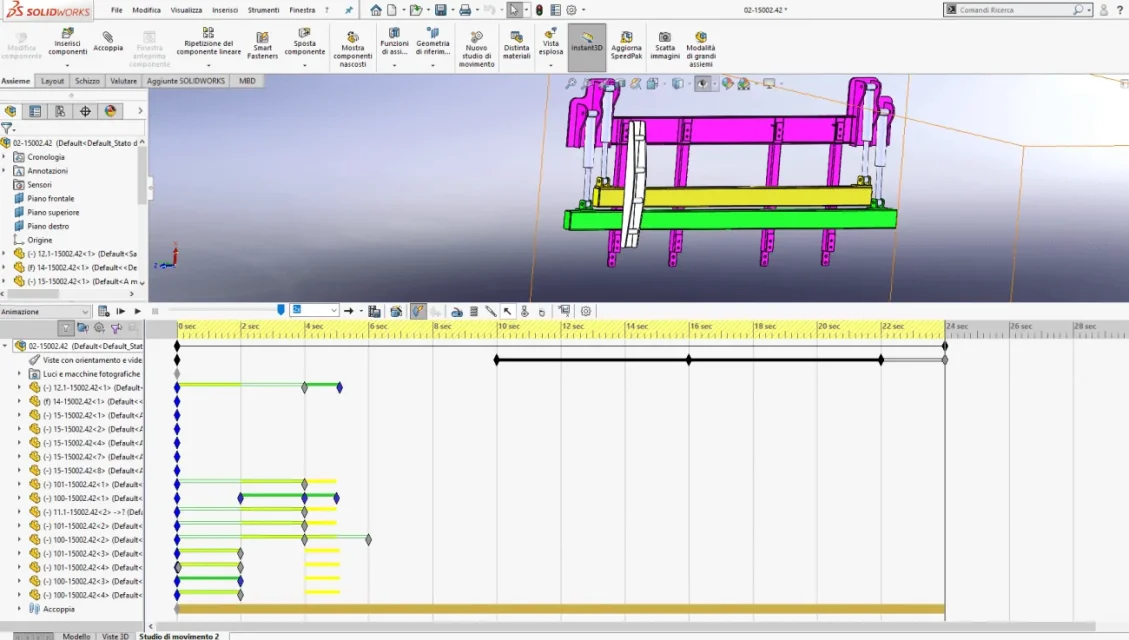Click the motion study calculate icon
Image resolution: width=1129 pixels, height=640 pixels.
pos(103,311)
